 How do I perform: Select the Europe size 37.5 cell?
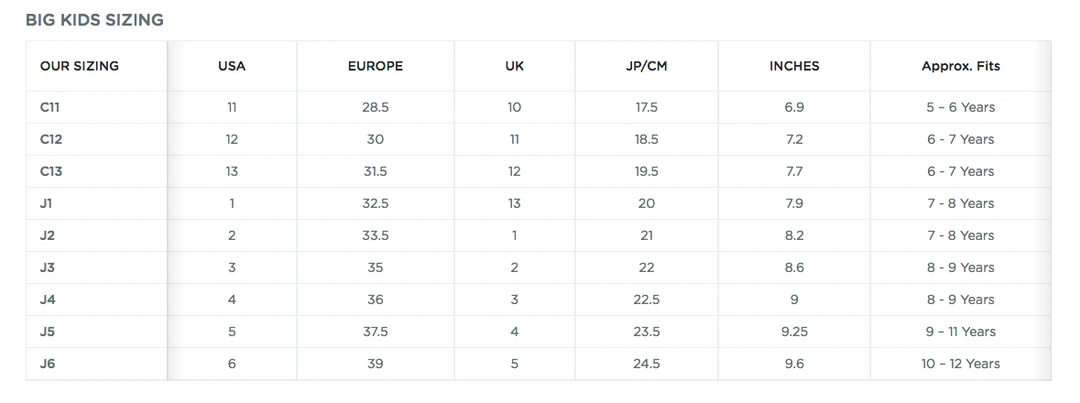point(375,331)
